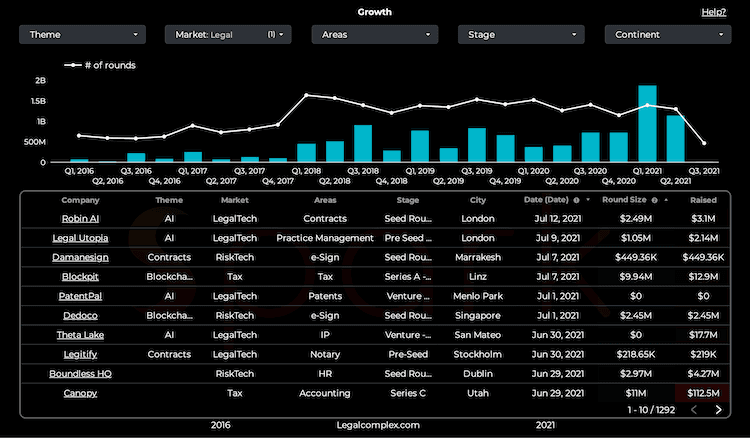750x438 pixels.
Task: Open the Canopy company link
Action: 79,393
